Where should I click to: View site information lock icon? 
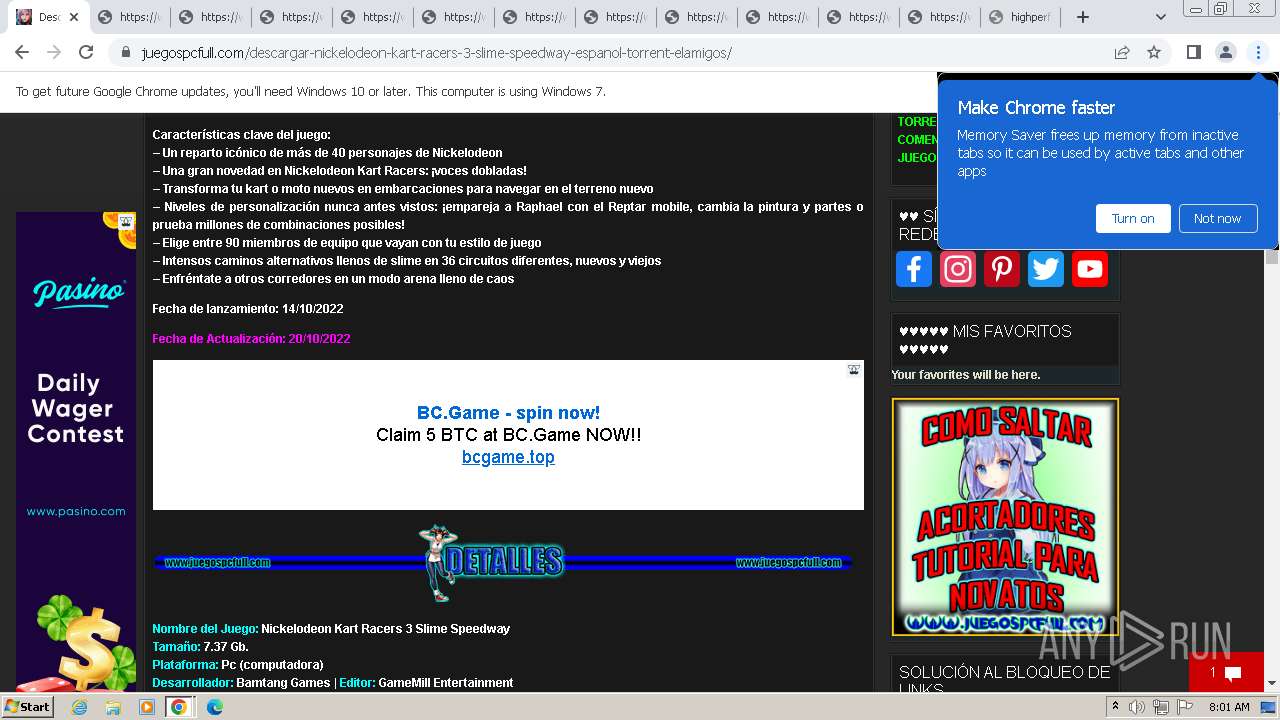[x=126, y=53]
